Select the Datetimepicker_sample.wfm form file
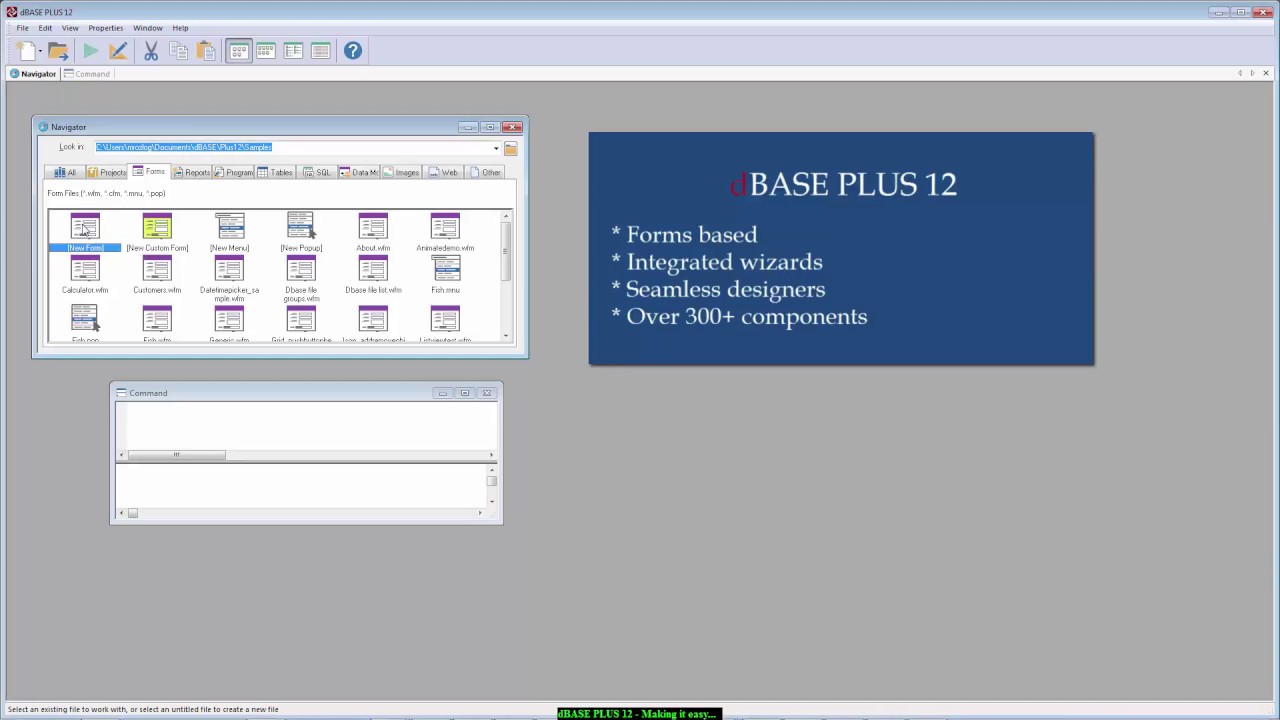 tap(229, 279)
